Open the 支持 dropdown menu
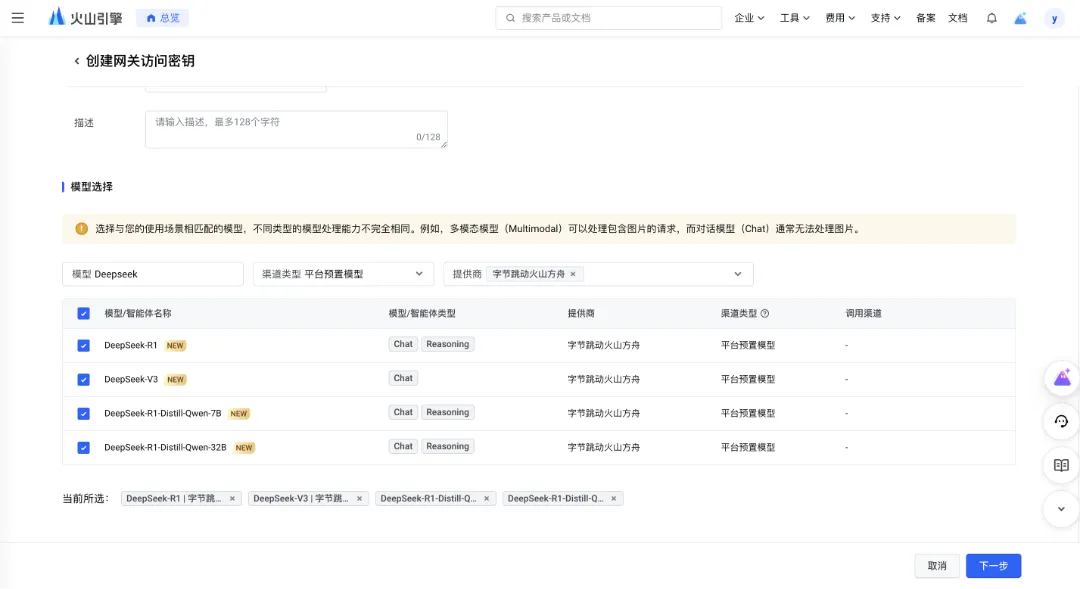This screenshot has height=589, width=1080. coord(885,18)
